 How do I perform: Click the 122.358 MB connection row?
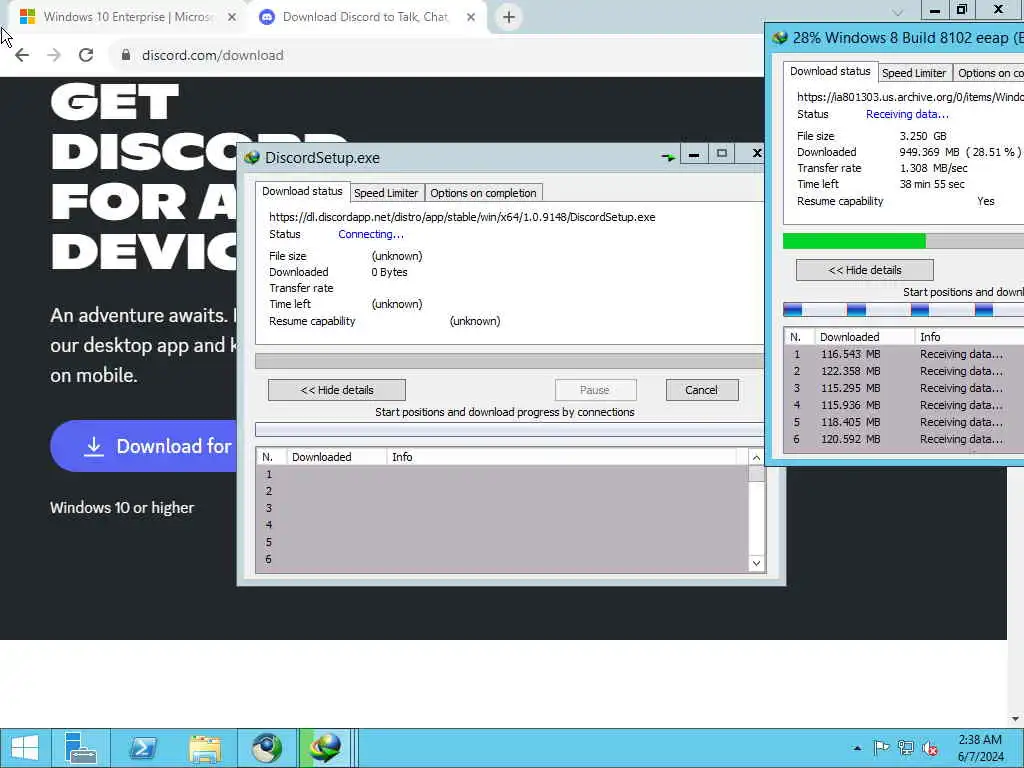tap(904, 371)
